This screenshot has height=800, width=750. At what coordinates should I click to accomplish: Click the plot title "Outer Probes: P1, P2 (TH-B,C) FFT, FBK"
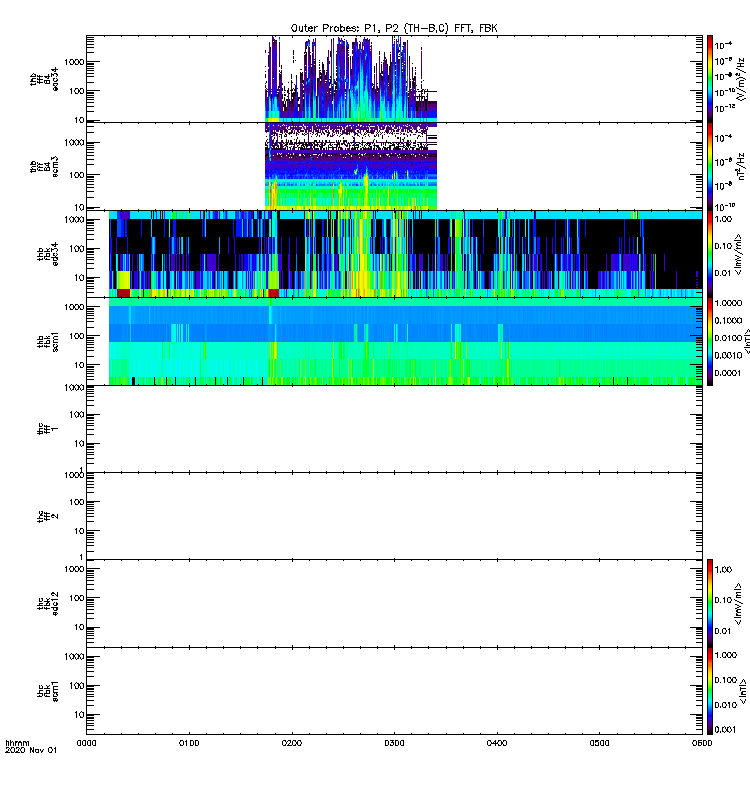pos(393,28)
